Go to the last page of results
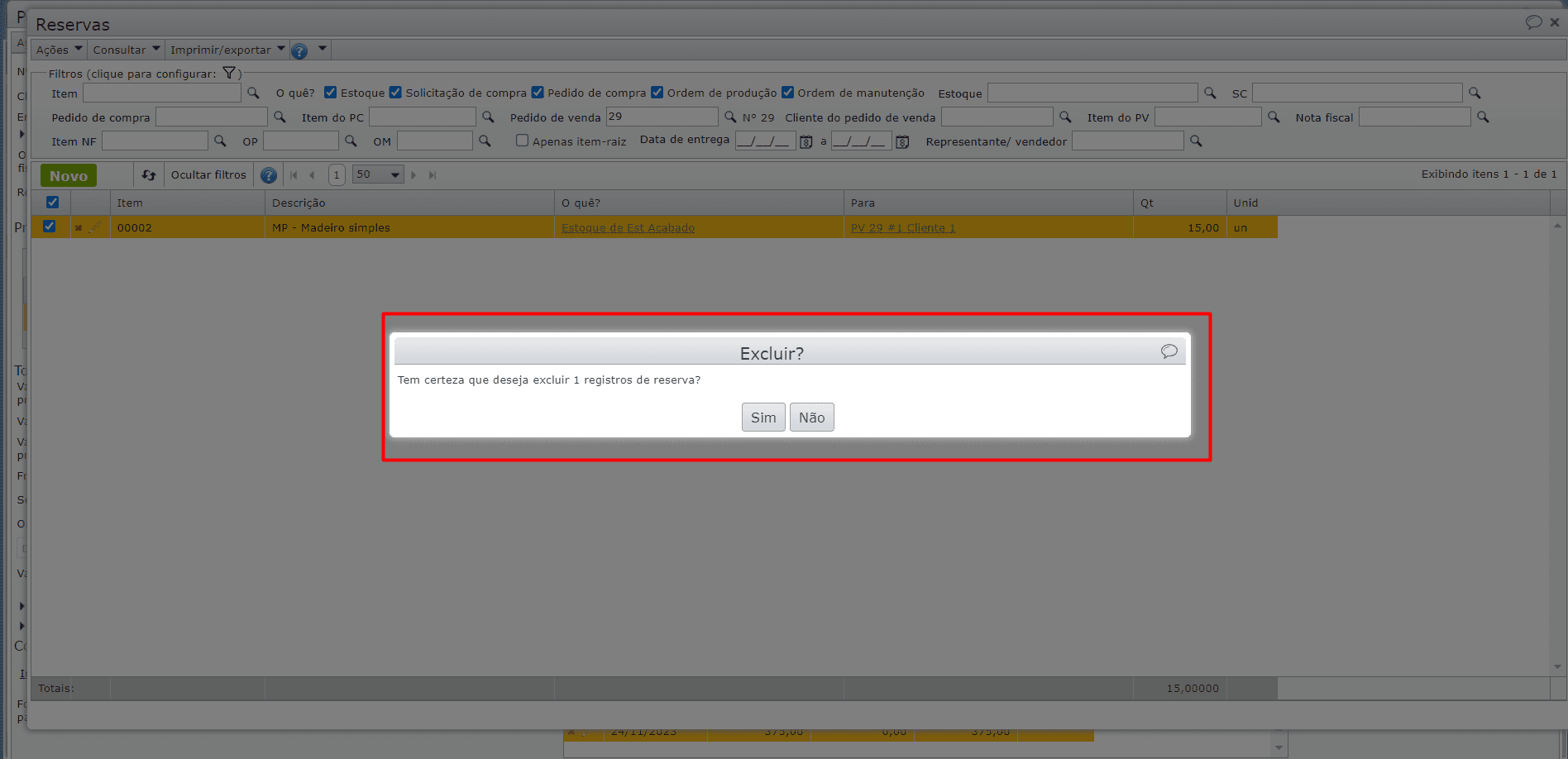This screenshot has height=759, width=1568. [432, 175]
